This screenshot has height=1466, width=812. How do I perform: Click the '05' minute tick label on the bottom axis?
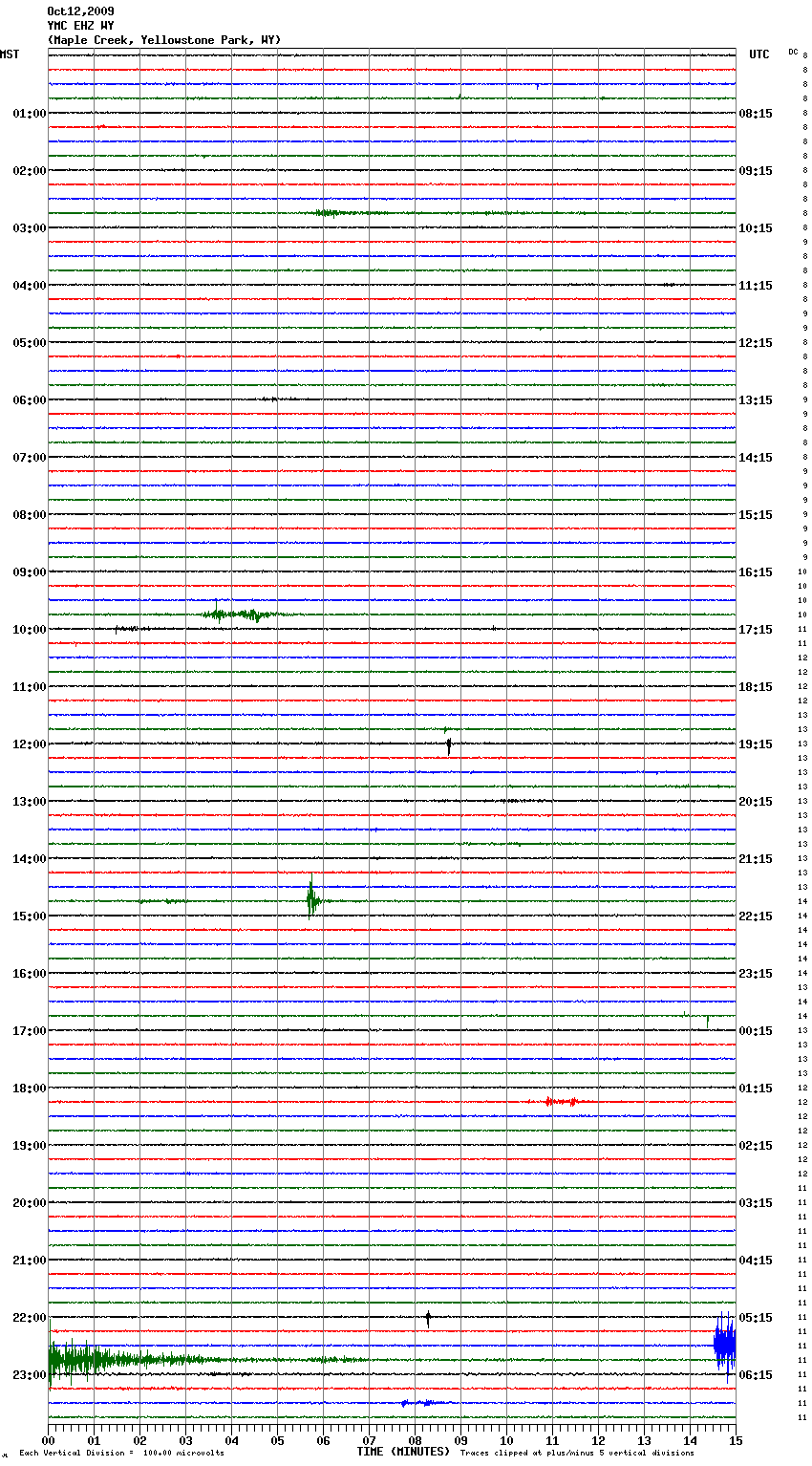click(277, 1440)
